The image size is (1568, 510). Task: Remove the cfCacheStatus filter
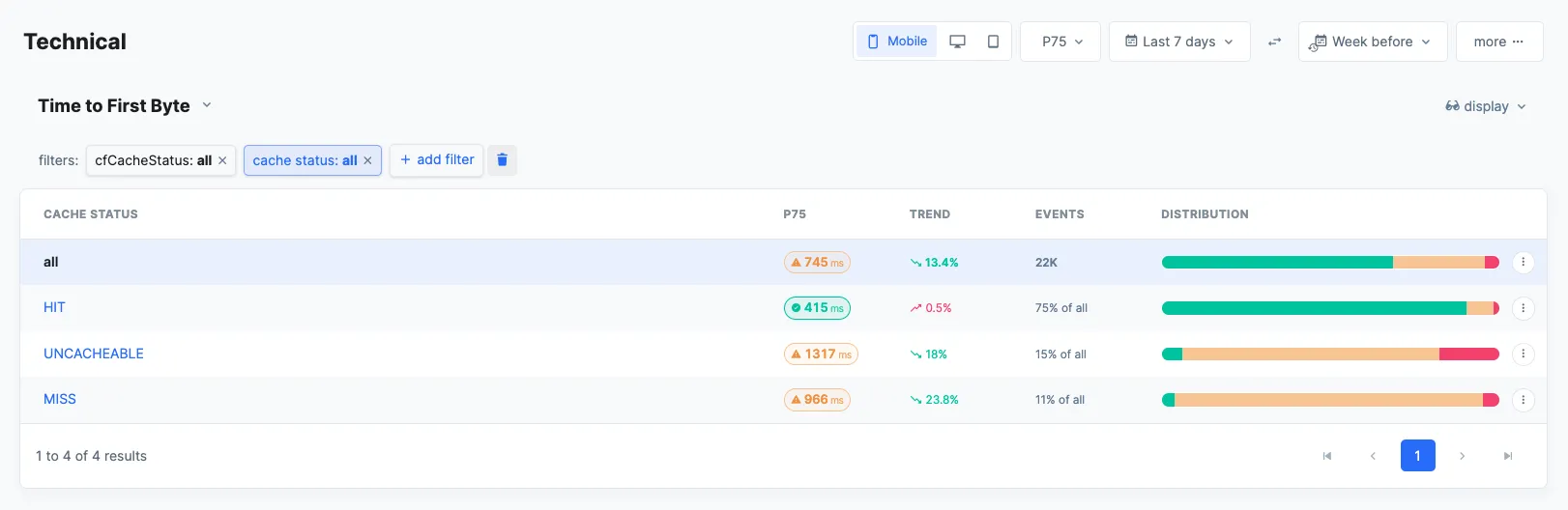click(222, 161)
